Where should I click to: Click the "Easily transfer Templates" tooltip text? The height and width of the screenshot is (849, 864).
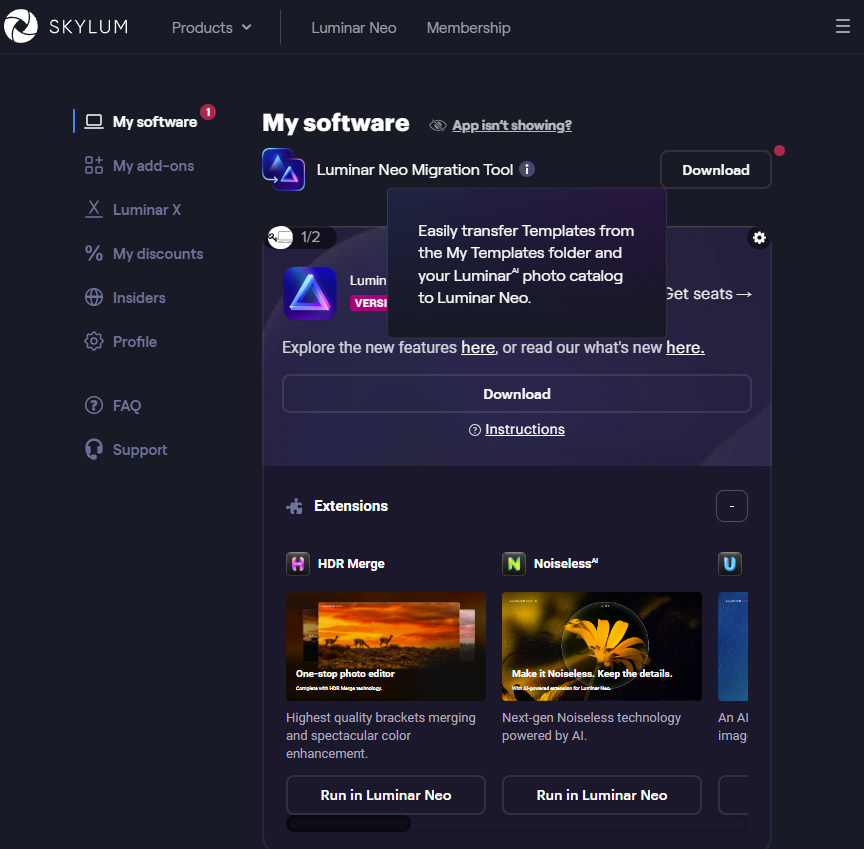click(x=526, y=264)
